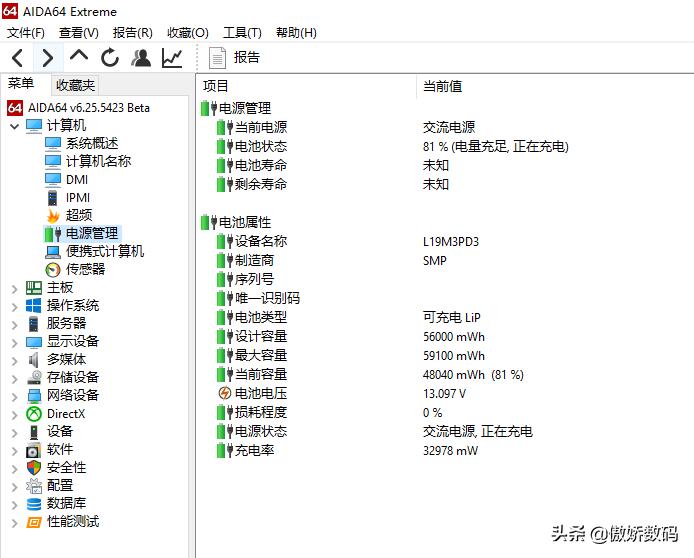Expand the 多媒体 tree node
694x558 pixels.
coord(15,361)
